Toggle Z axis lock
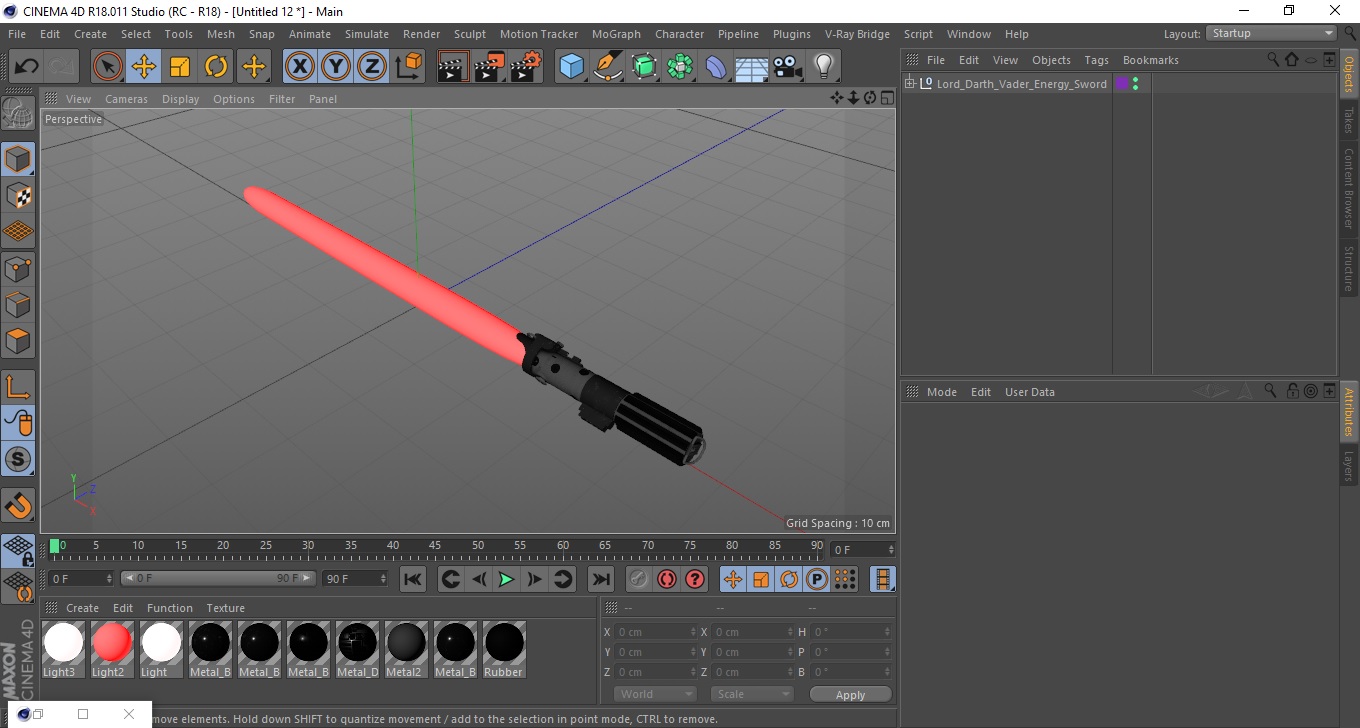1360x728 pixels. click(372, 67)
